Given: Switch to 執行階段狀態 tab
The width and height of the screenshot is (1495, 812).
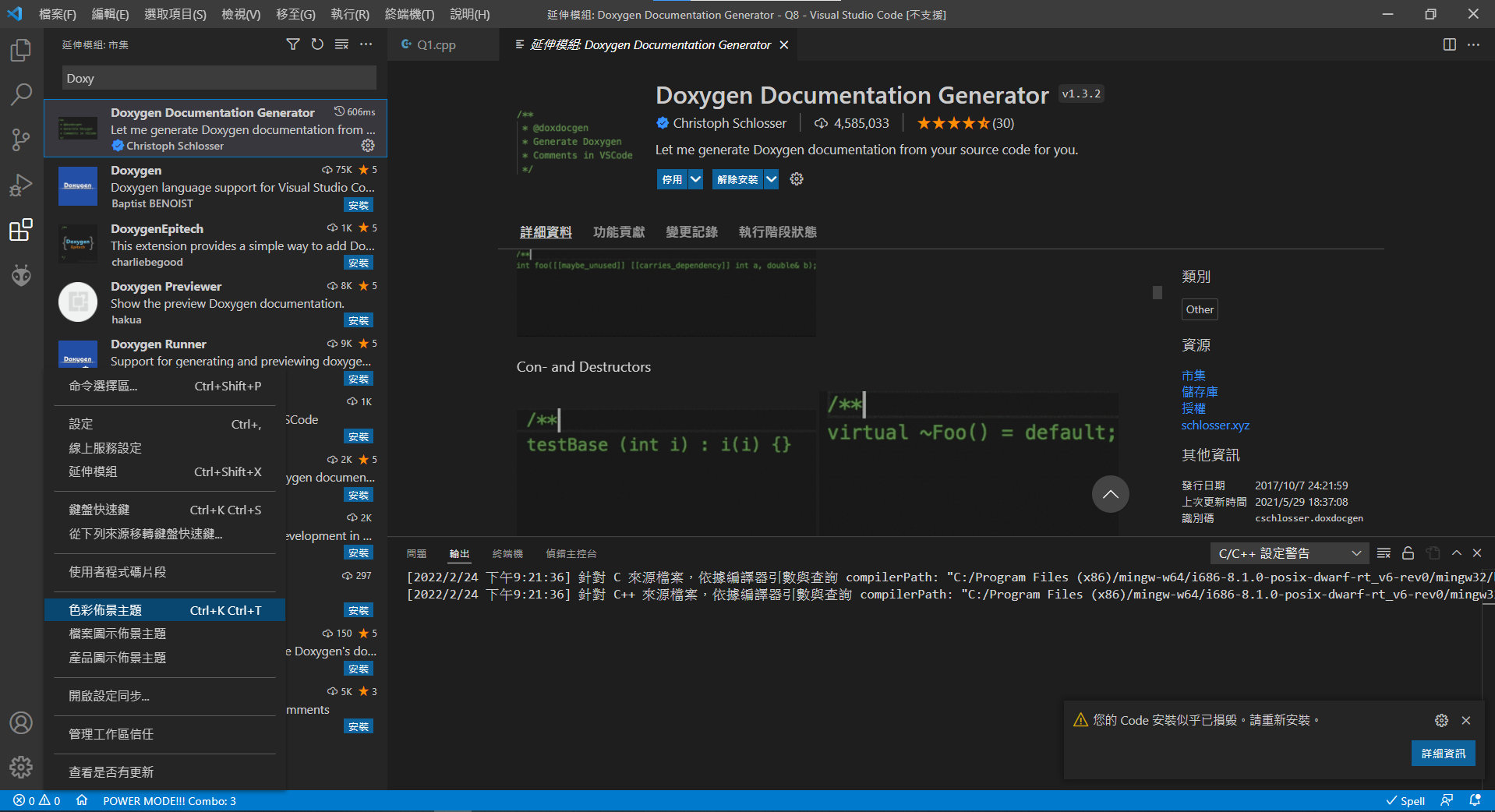Looking at the screenshot, I should (777, 232).
